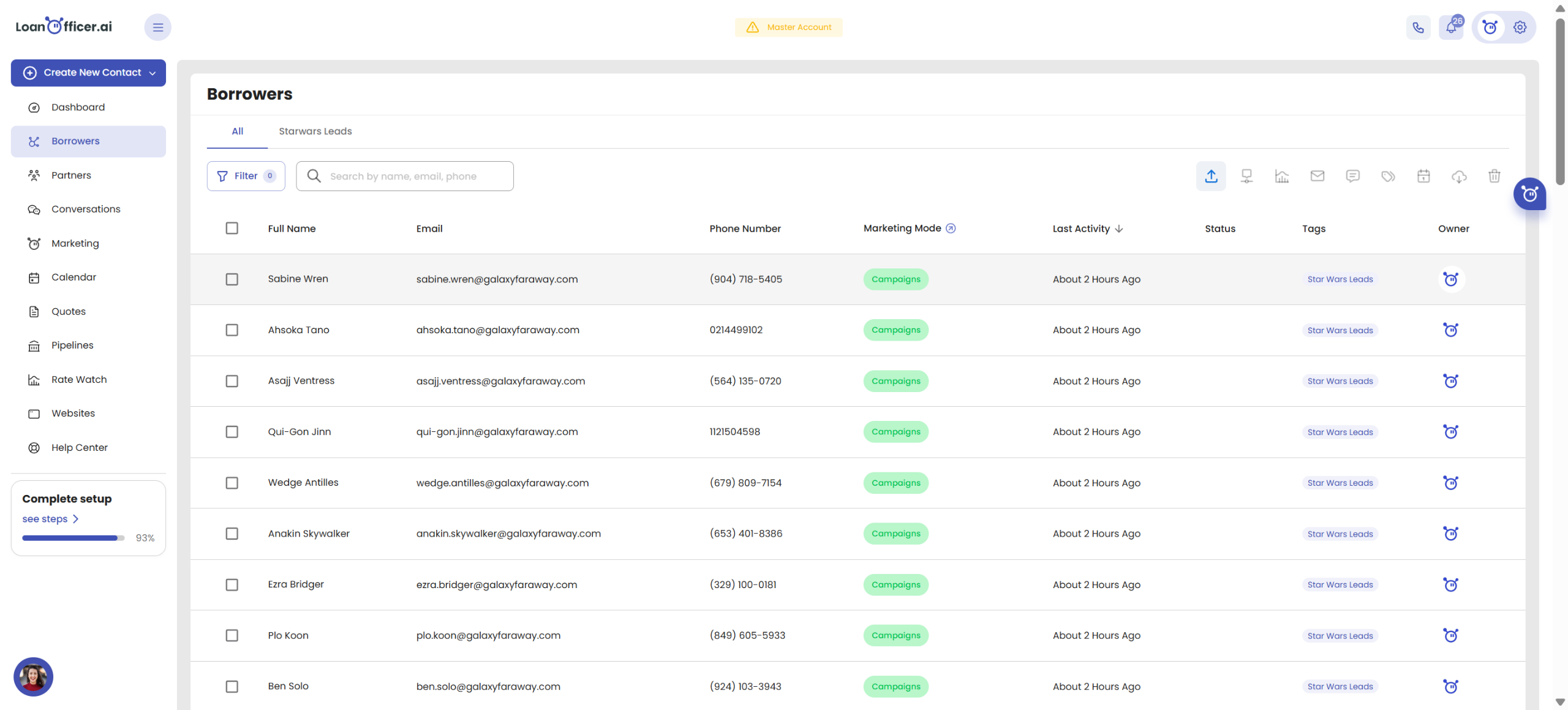
Task: Sort by Last Activity column arrow
Action: point(1119,228)
